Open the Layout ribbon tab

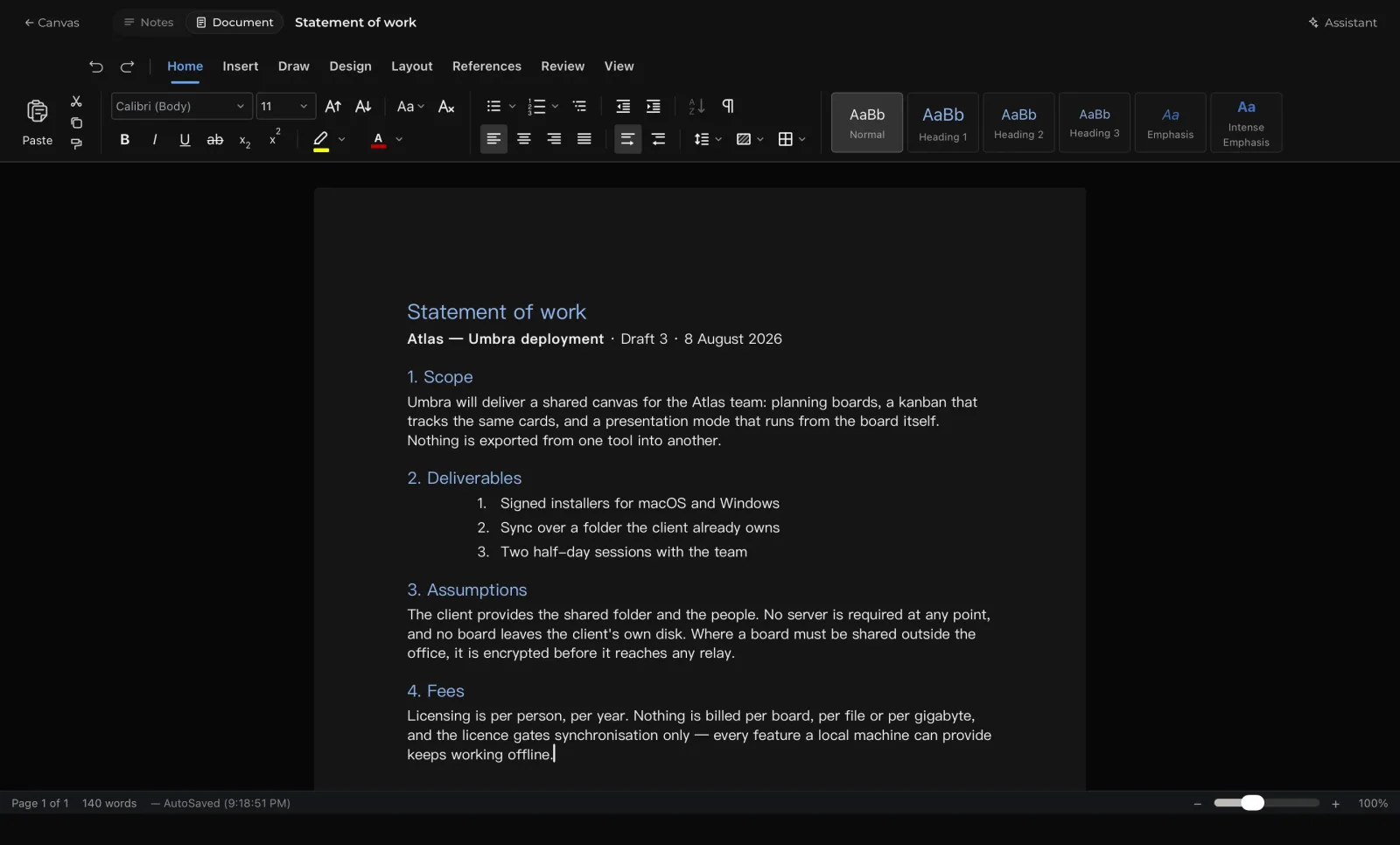click(411, 66)
